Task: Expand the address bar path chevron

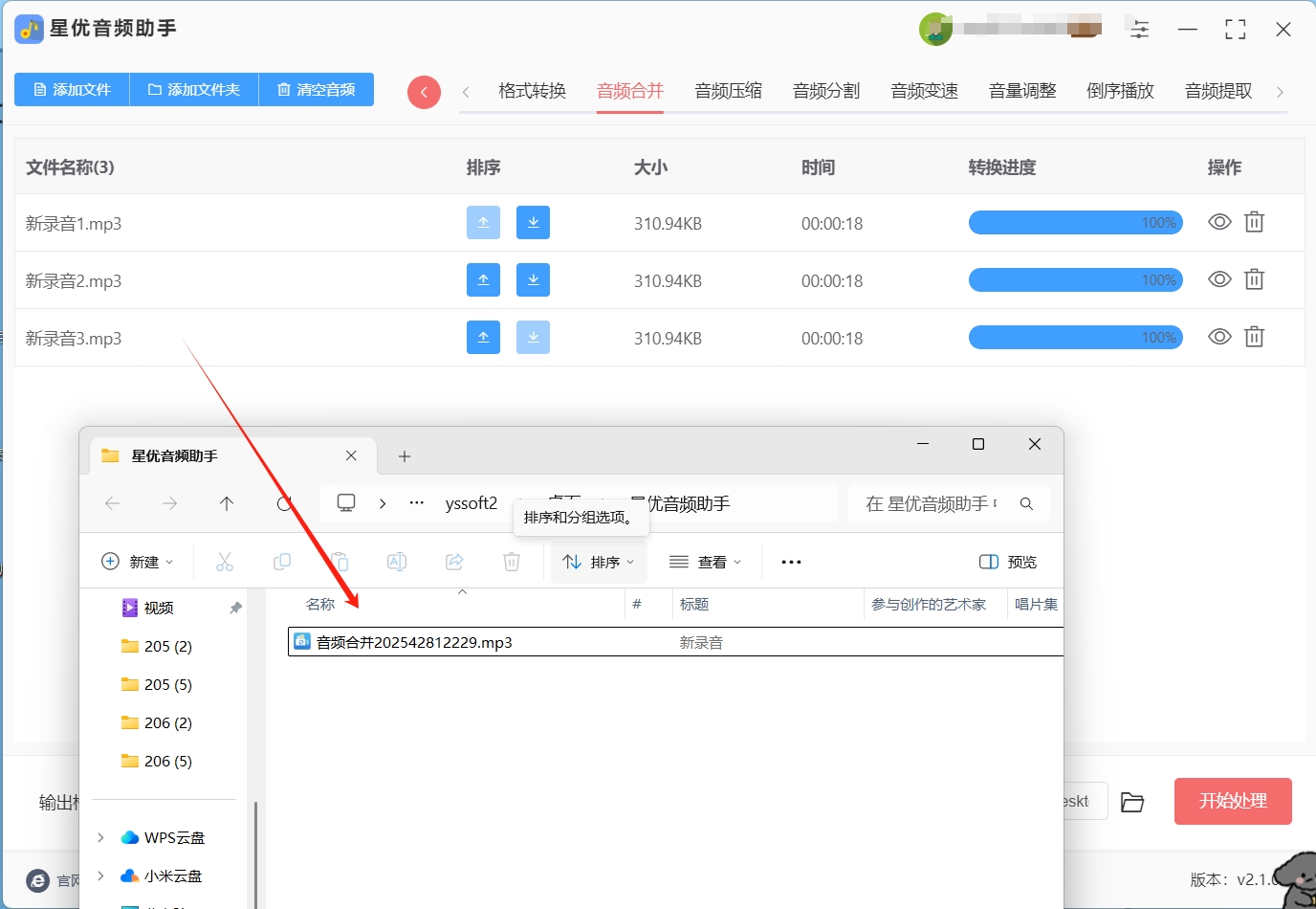Action: click(383, 503)
